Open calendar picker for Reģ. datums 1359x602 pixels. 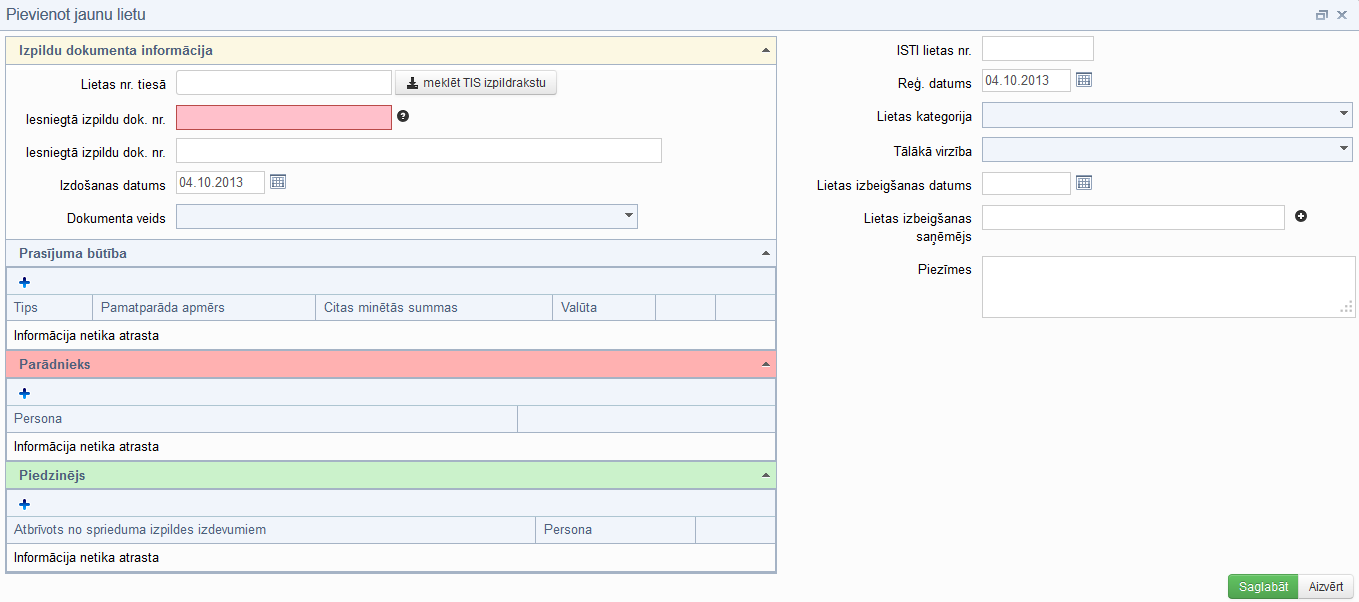click(x=1084, y=80)
